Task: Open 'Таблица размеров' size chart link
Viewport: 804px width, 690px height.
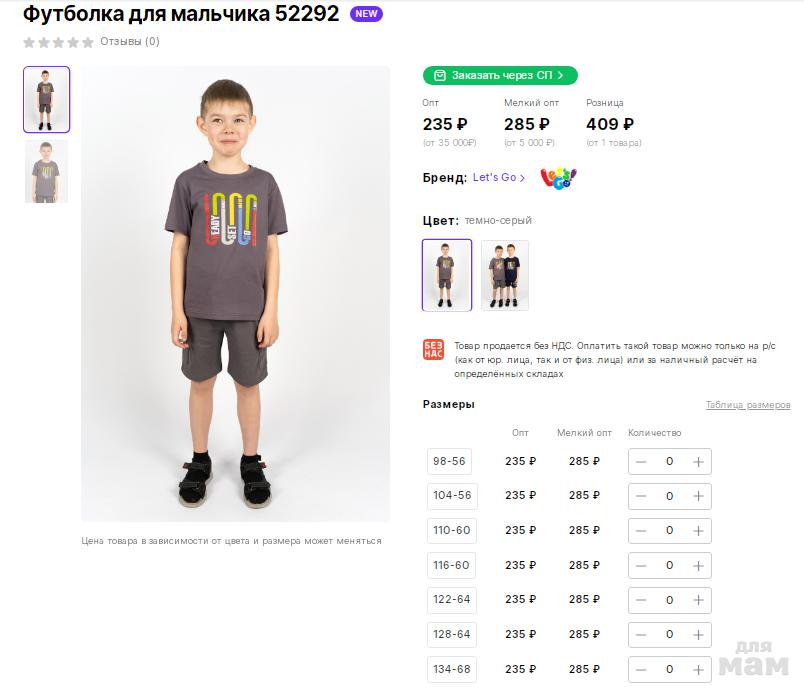Action: 747,405
